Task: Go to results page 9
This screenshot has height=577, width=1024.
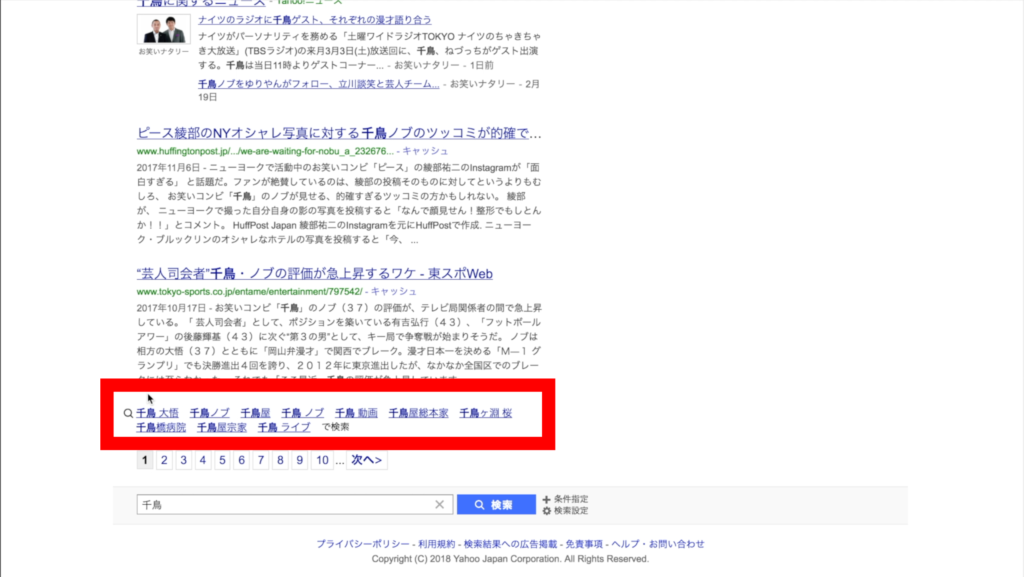Action: point(300,460)
